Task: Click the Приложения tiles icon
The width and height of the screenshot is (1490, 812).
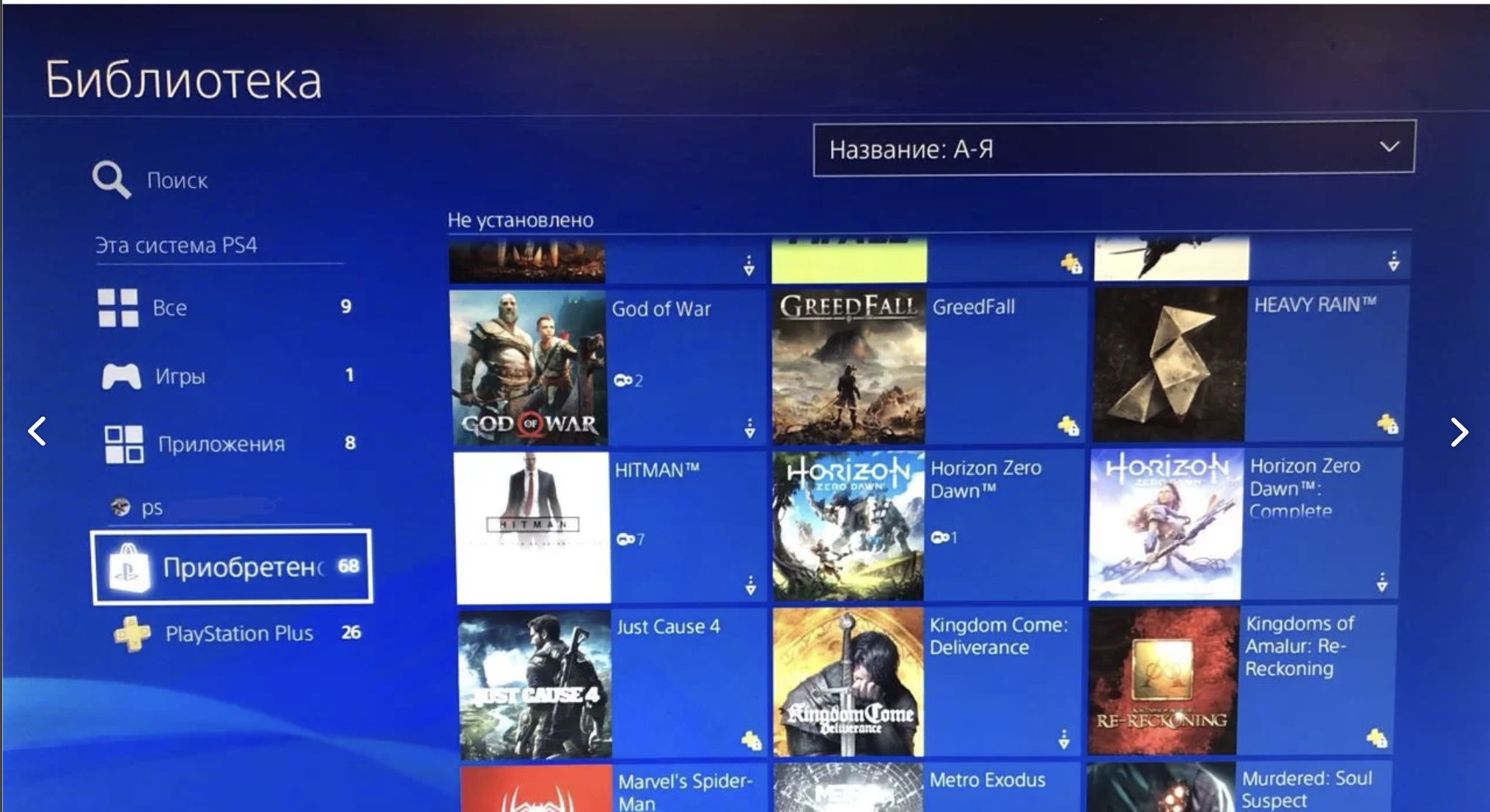Action: tap(124, 444)
